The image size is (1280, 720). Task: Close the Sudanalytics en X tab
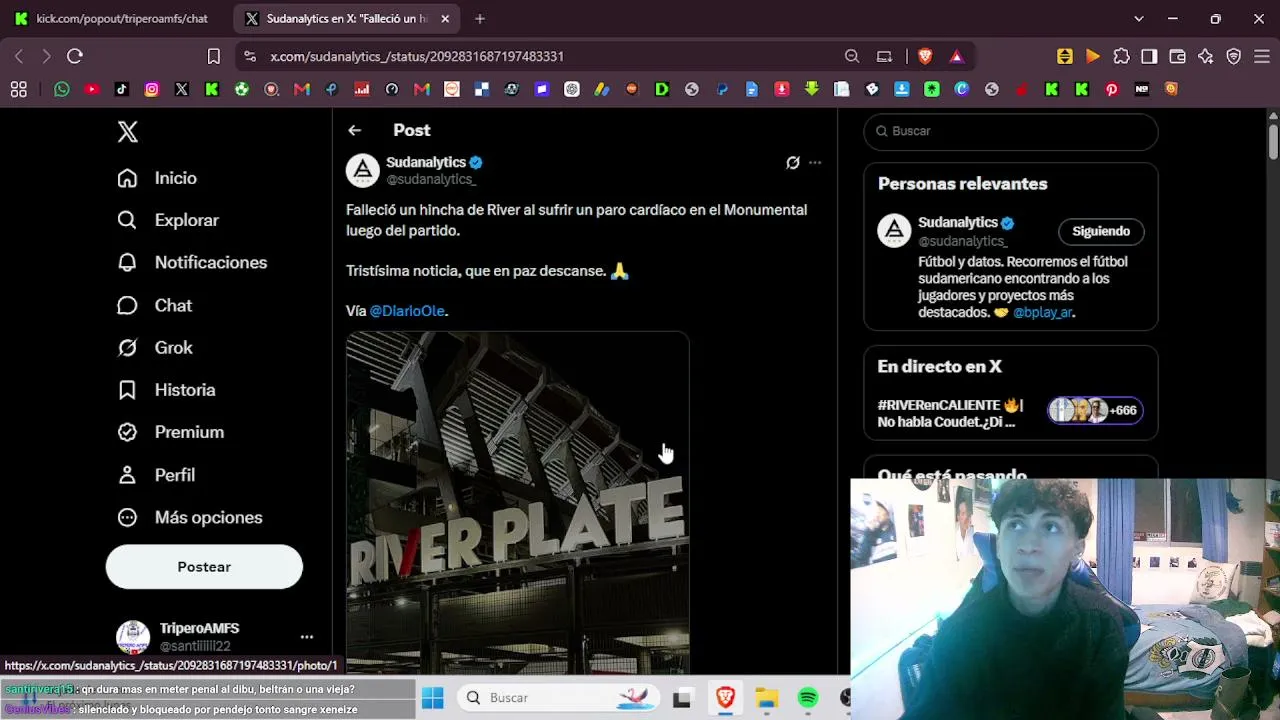pos(446,18)
